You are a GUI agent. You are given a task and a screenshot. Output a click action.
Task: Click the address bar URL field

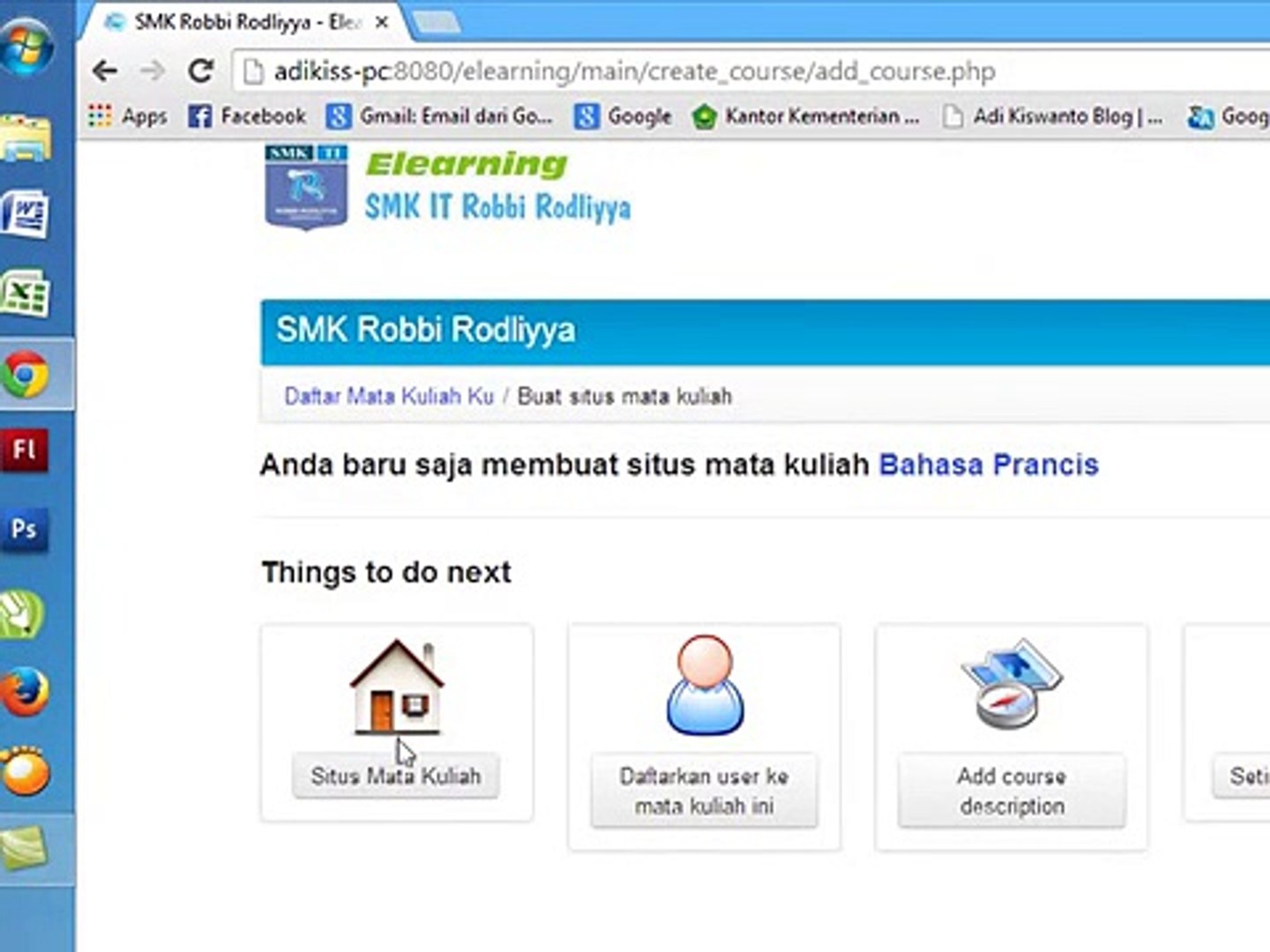750,71
